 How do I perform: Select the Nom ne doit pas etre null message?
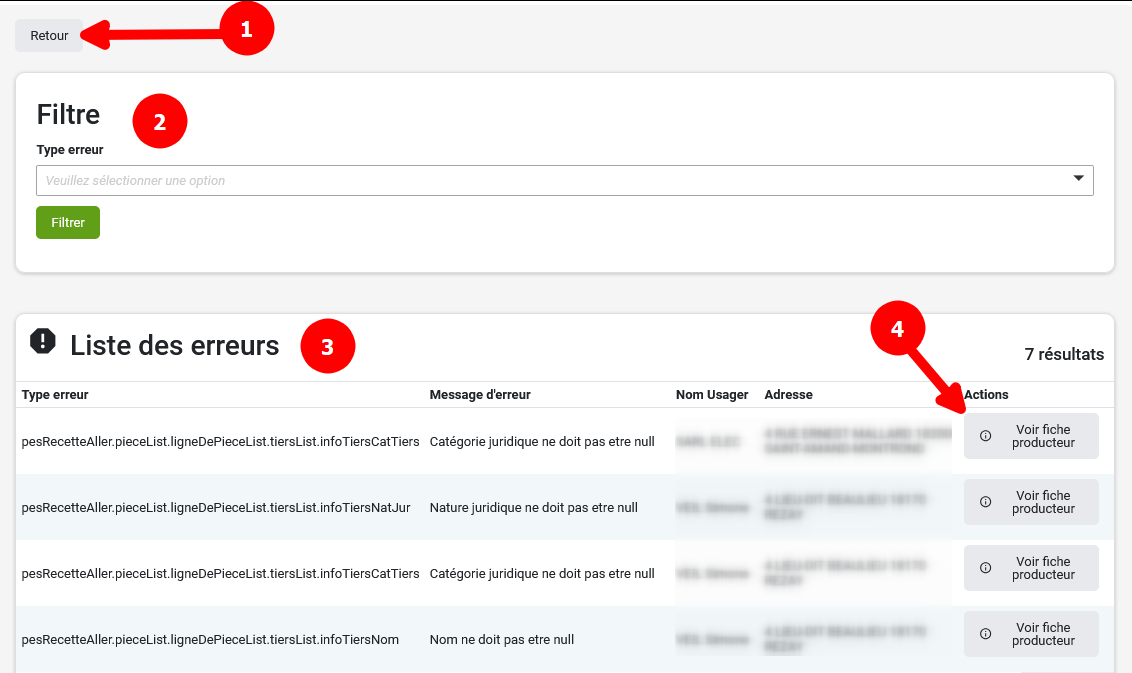pos(501,640)
